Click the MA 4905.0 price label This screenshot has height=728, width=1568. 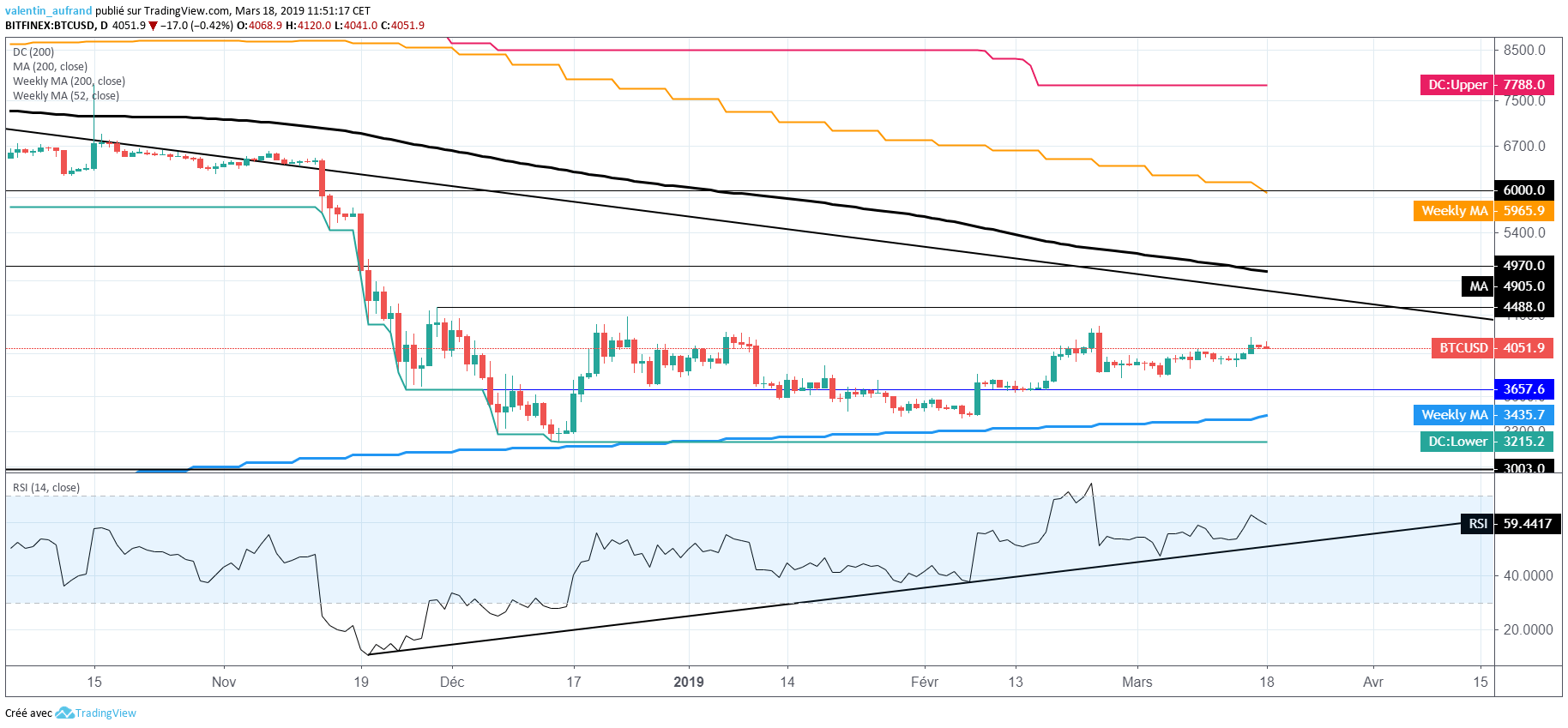point(1507,286)
